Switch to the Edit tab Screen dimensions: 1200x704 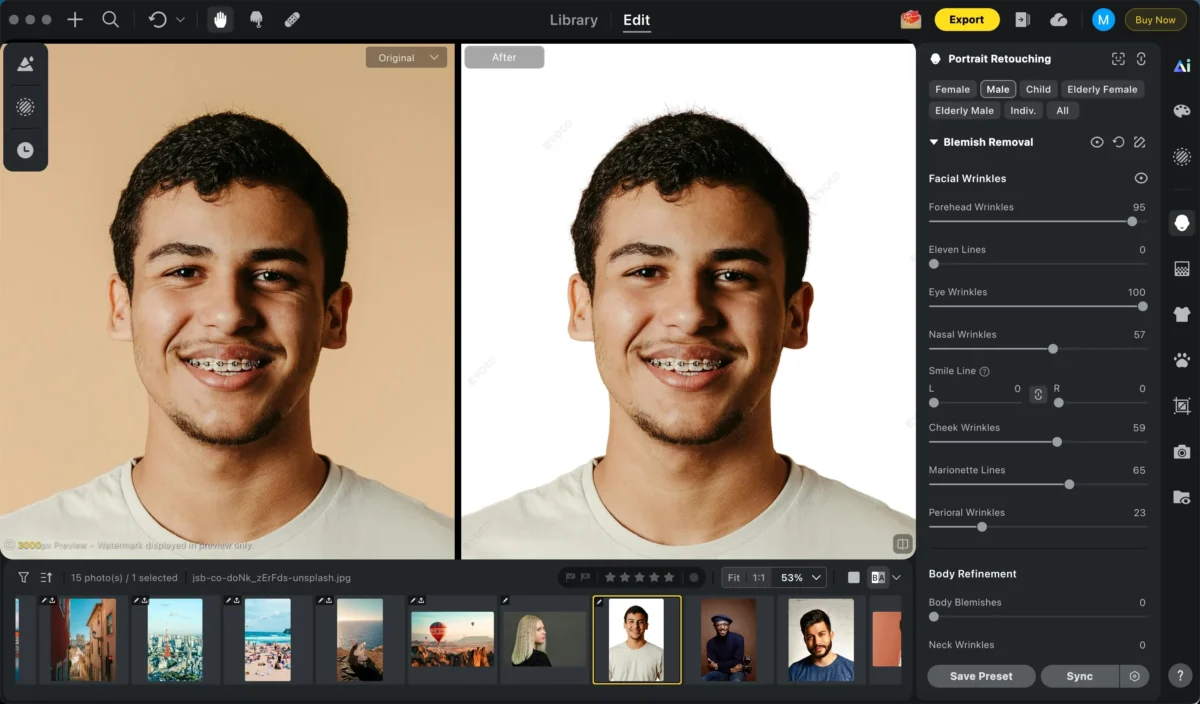pos(637,20)
